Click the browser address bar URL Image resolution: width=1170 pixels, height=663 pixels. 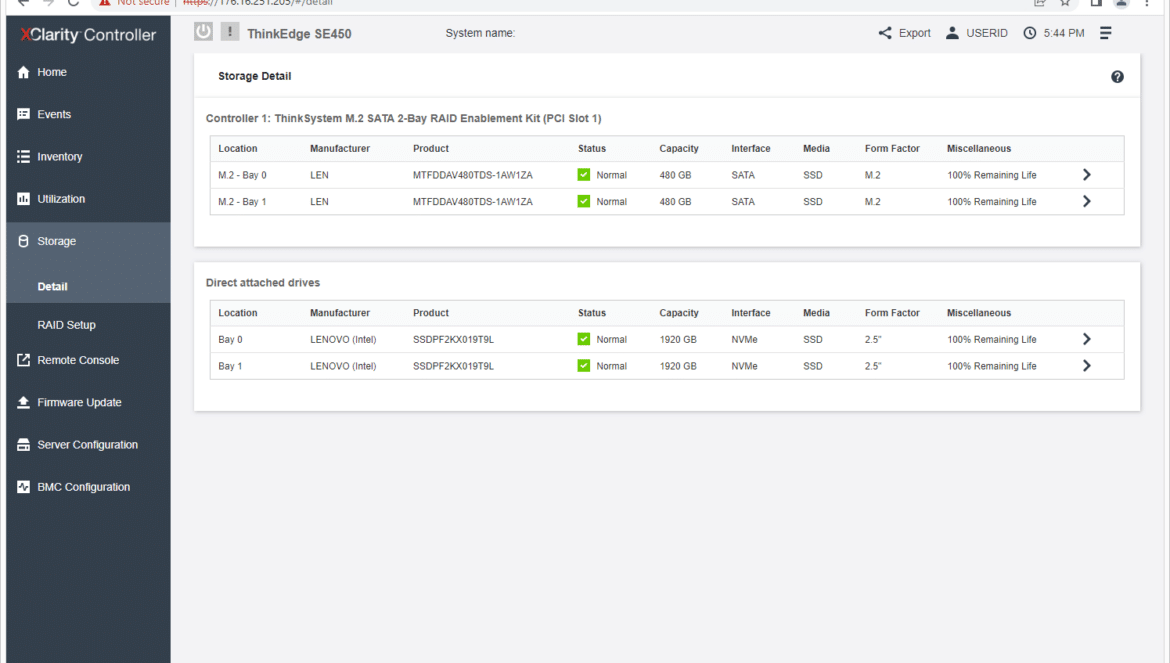point(257,3)
